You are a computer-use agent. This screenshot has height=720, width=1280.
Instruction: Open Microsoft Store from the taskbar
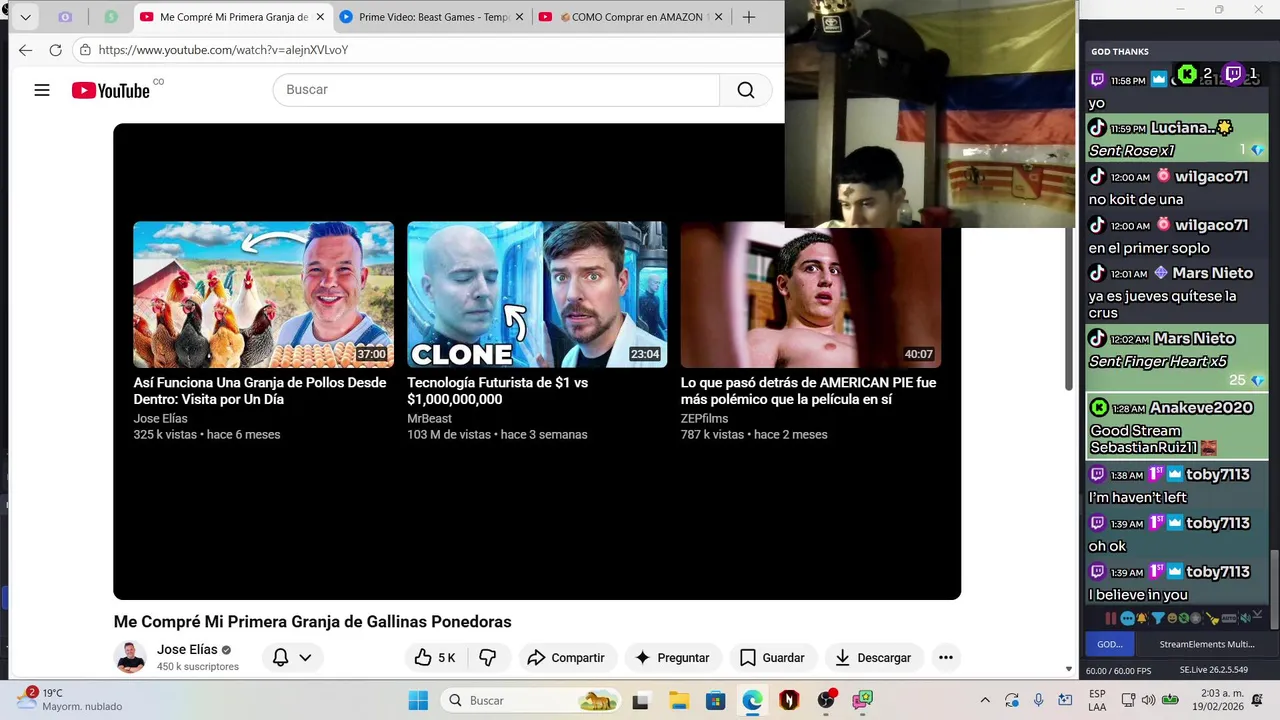click(715, 700)
